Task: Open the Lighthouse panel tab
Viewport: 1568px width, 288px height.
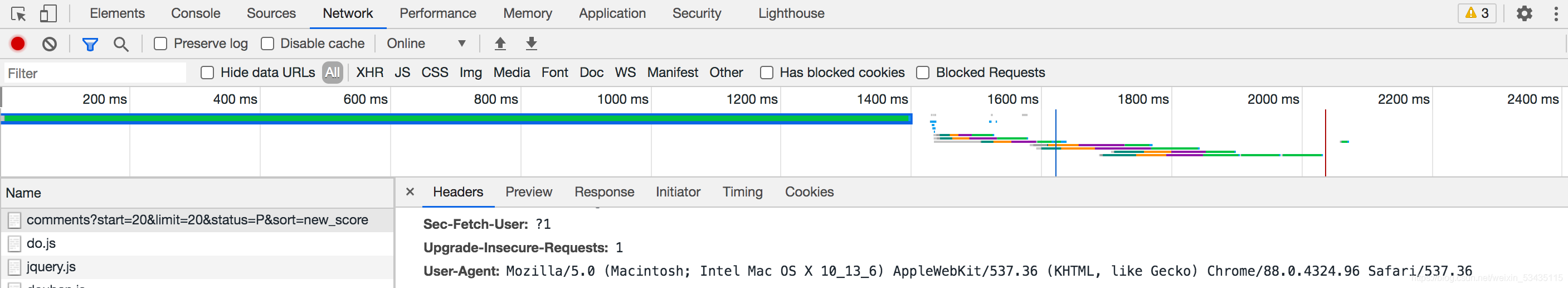Action: tap(791, 13)
